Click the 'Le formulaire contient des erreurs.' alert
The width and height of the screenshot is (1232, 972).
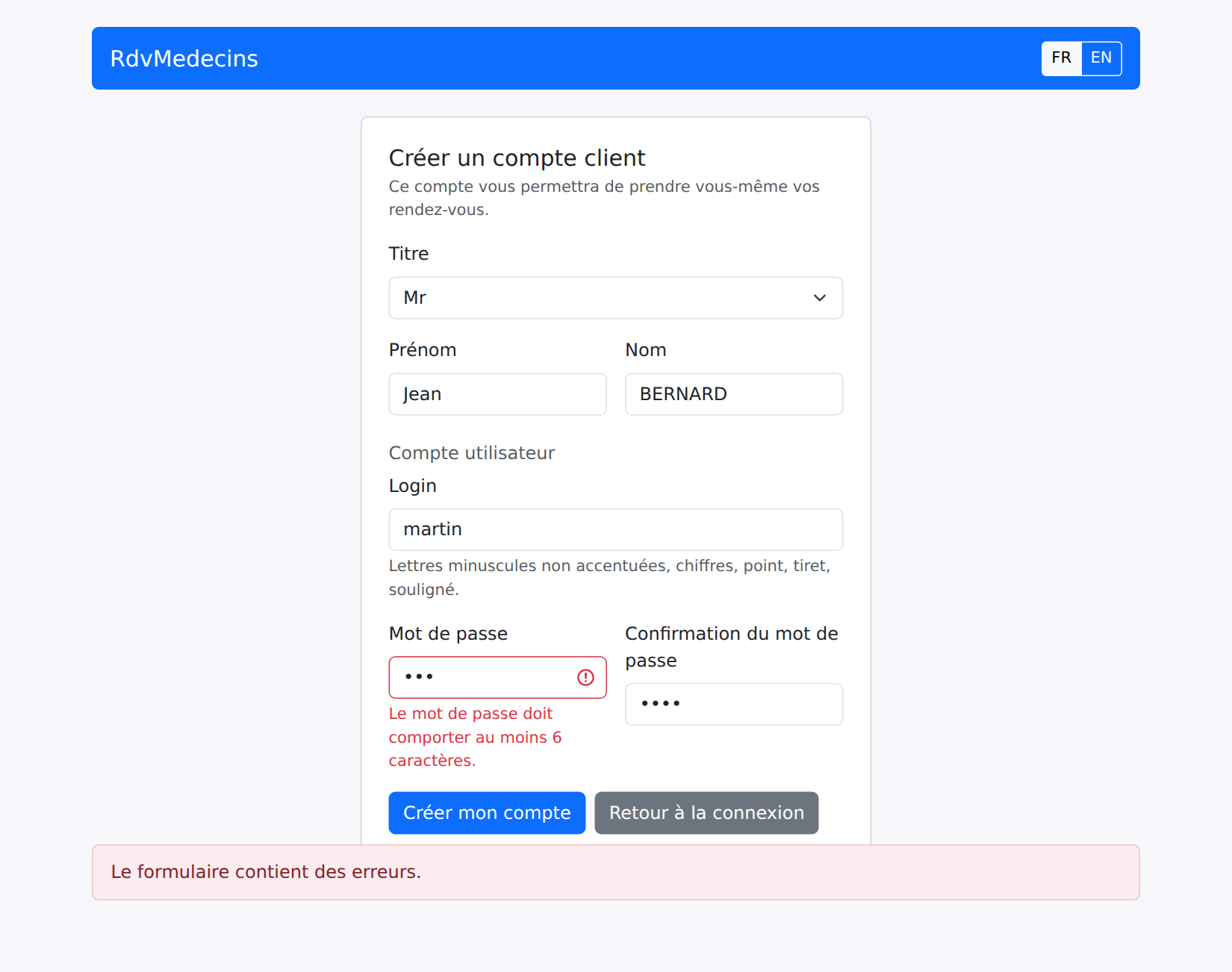(x=616, y=872)
